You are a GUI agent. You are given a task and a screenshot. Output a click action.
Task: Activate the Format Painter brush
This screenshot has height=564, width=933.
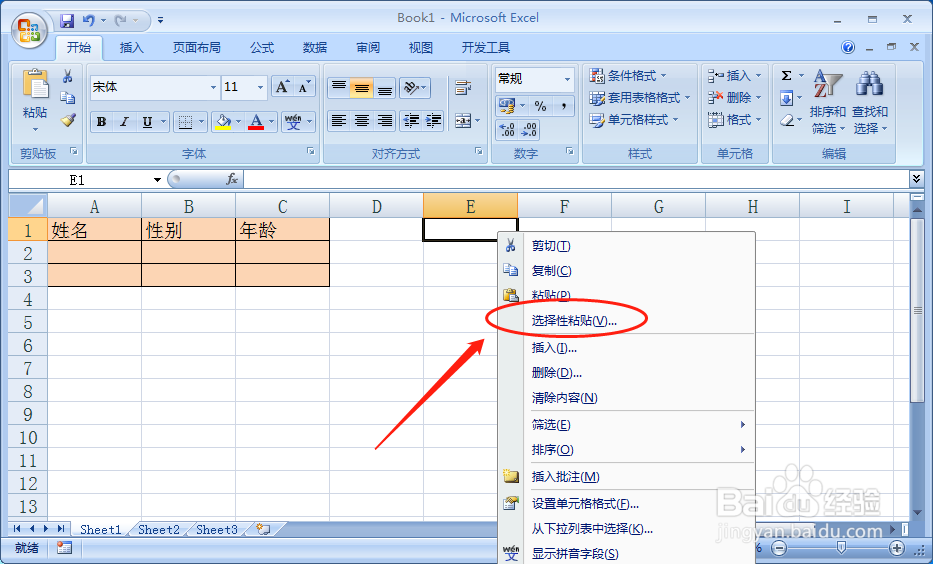point(68,120)
